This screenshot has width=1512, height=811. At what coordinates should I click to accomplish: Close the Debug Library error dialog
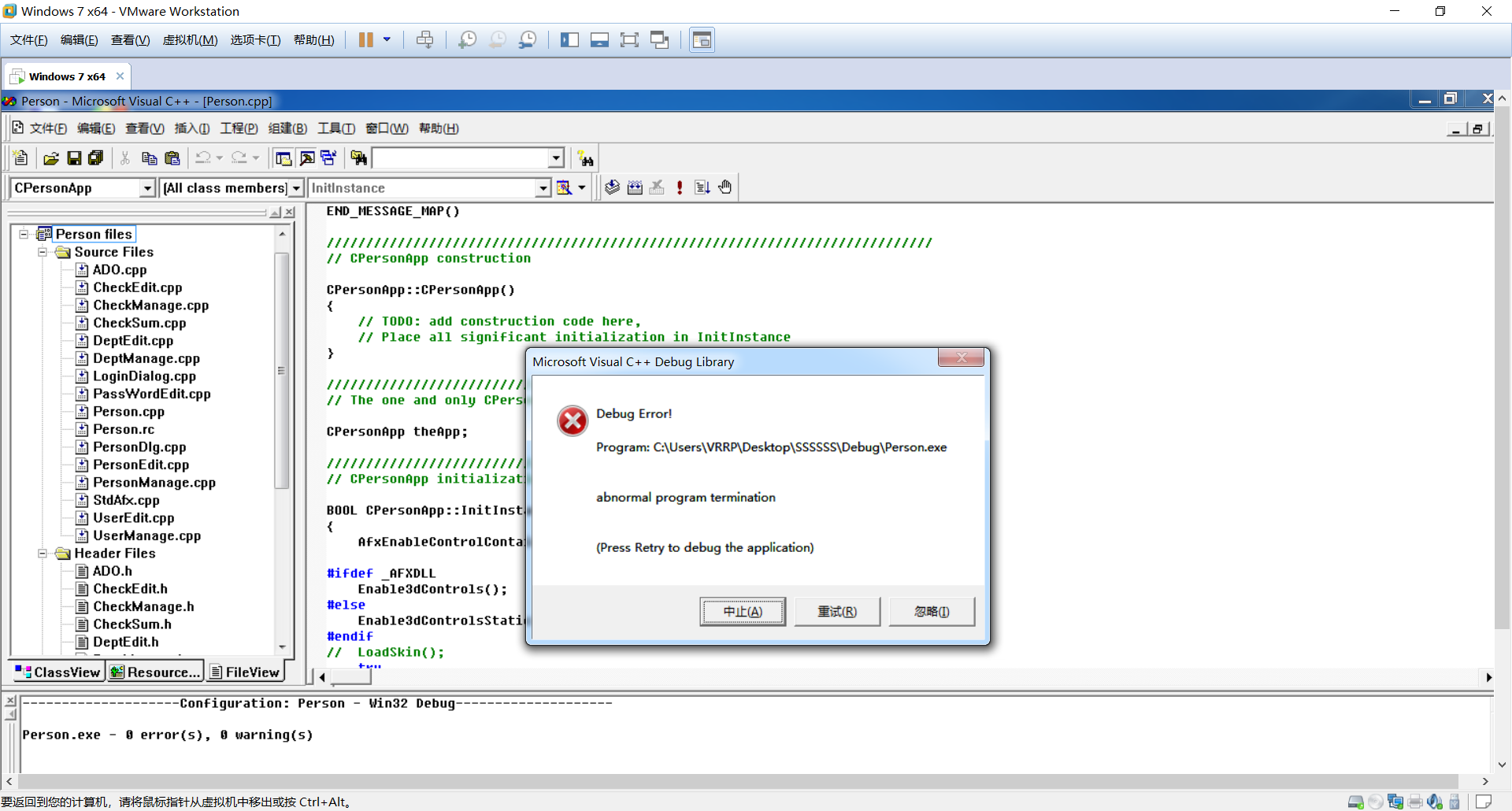coord(961,358)
